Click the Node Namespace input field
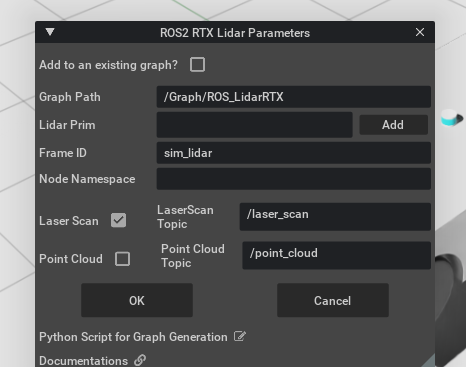466x367 pixels. (294, 179)
